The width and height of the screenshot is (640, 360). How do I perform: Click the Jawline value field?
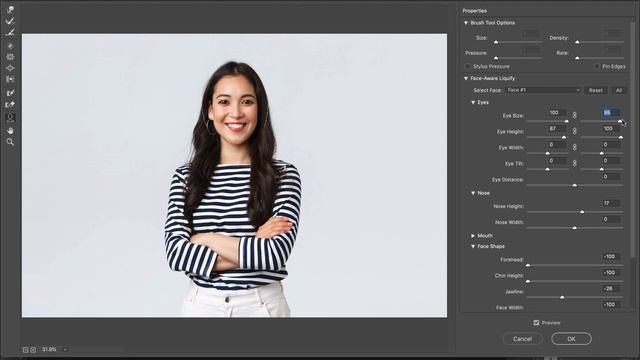click(612, 289)
